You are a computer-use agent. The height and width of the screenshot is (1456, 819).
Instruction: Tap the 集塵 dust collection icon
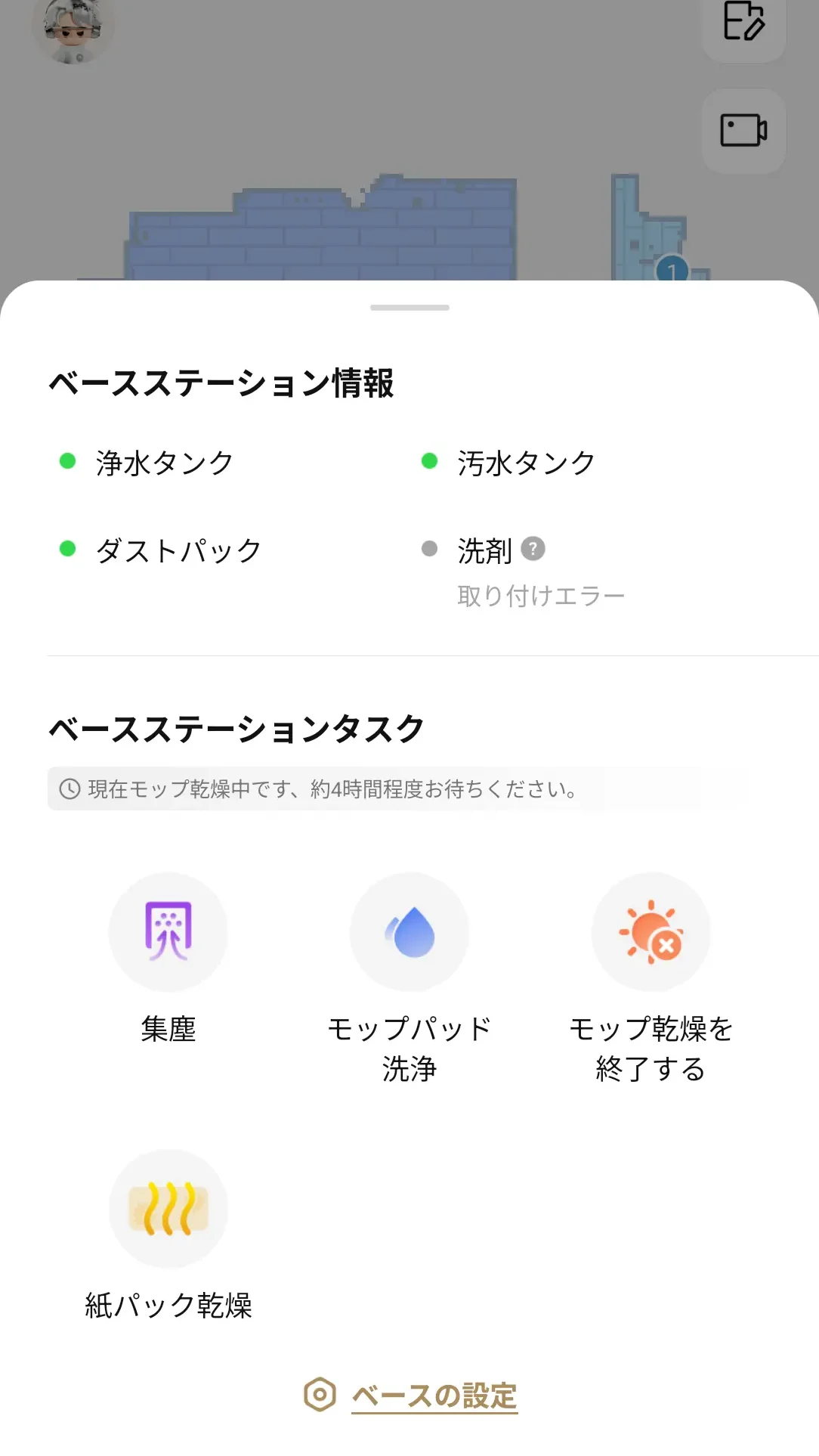(168, 931)
